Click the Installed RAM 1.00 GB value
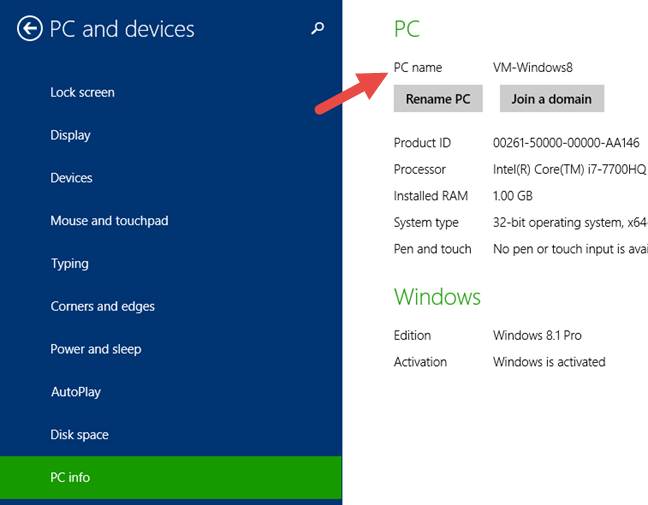Image resolution: width=648 pixels, height=505 pixels. coord(512,196)
